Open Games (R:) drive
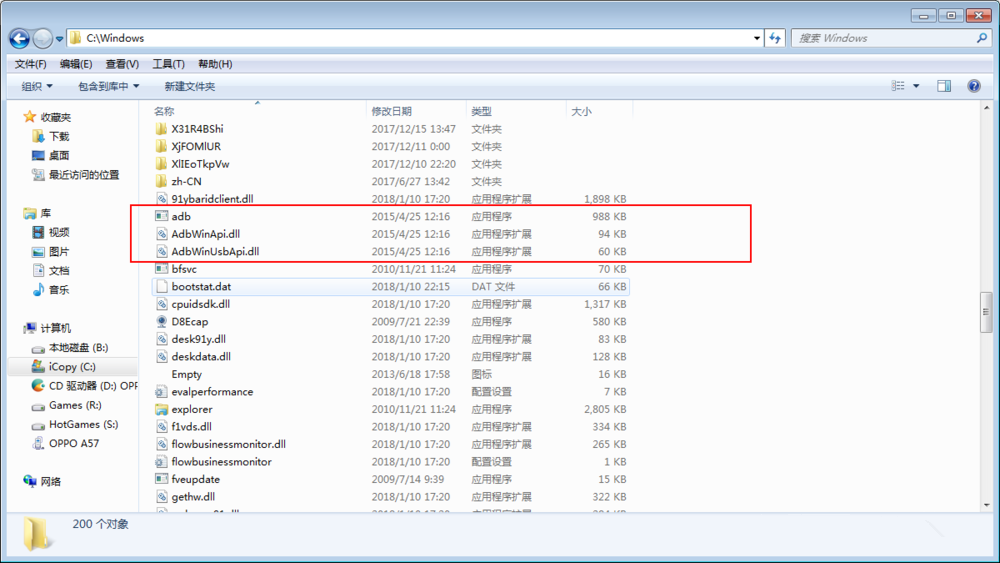Screen dimensions: 1000x563 [75, 405]
